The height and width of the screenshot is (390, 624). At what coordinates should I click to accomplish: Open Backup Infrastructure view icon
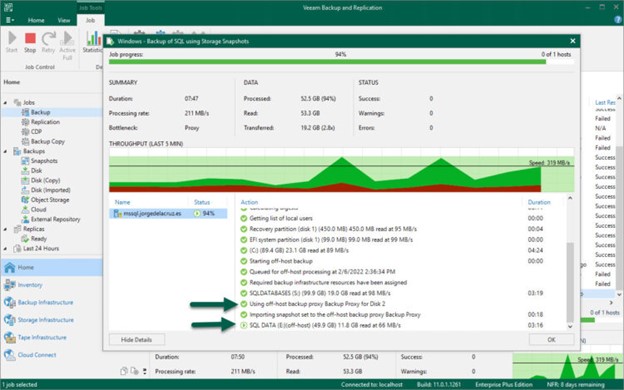(10, 302)
